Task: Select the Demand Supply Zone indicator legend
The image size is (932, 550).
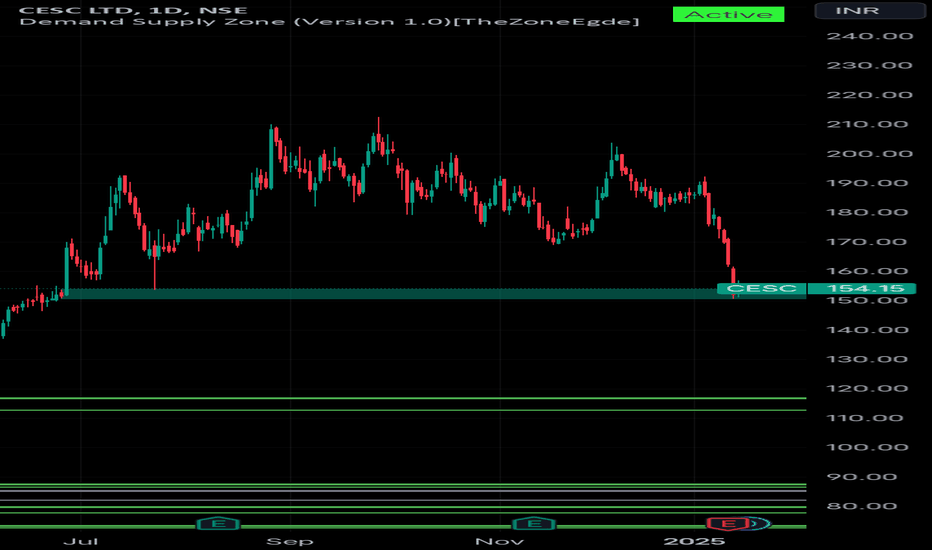Action: [329, 22]
